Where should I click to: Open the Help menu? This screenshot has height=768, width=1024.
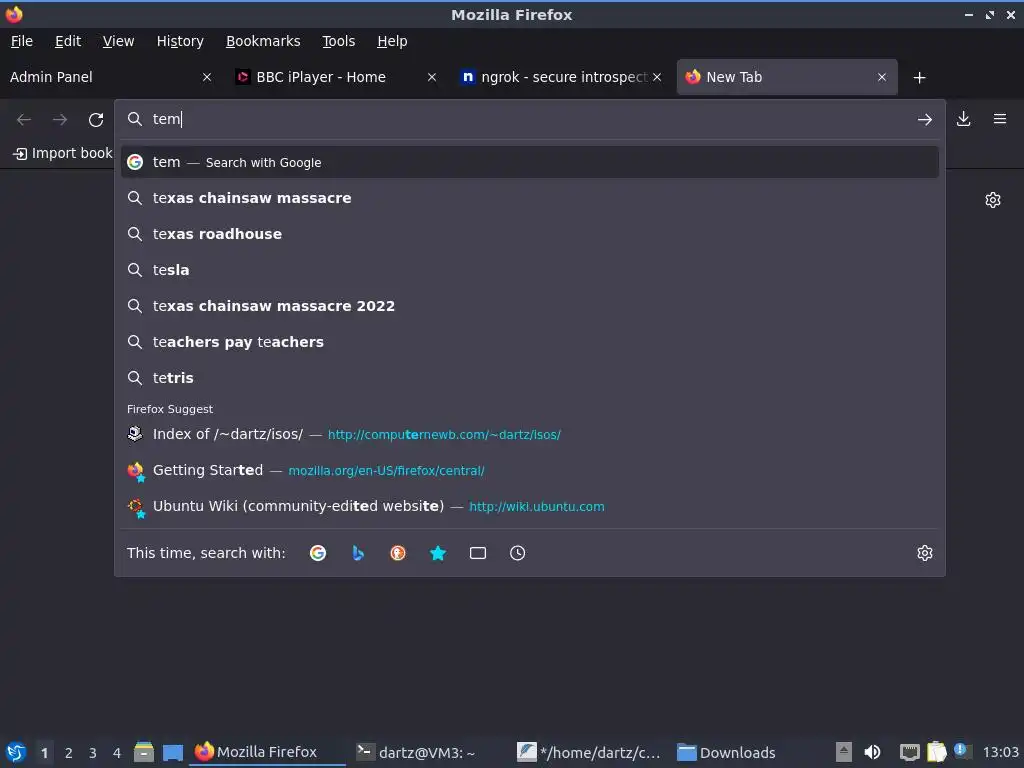[x=392, y=41]
